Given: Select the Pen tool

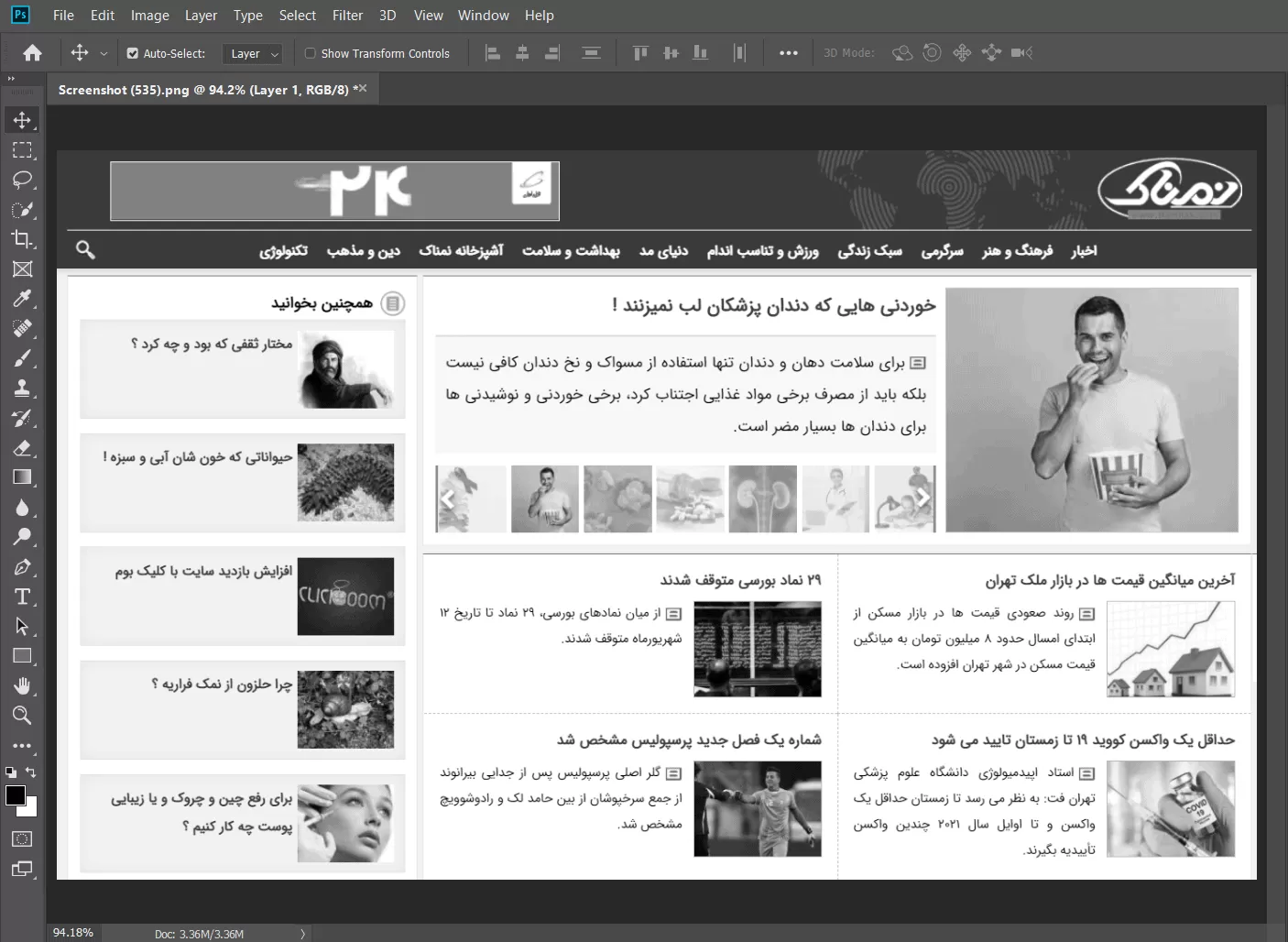Looking at the screenshot, I should click(x=22, y=567).
